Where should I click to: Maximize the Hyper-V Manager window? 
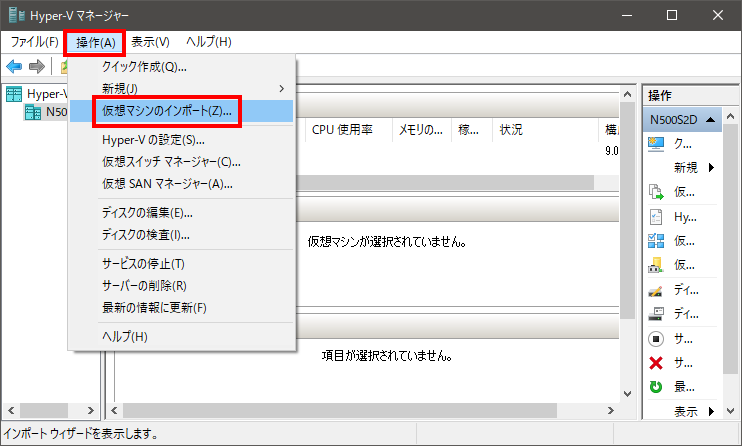tap(671, 15)
